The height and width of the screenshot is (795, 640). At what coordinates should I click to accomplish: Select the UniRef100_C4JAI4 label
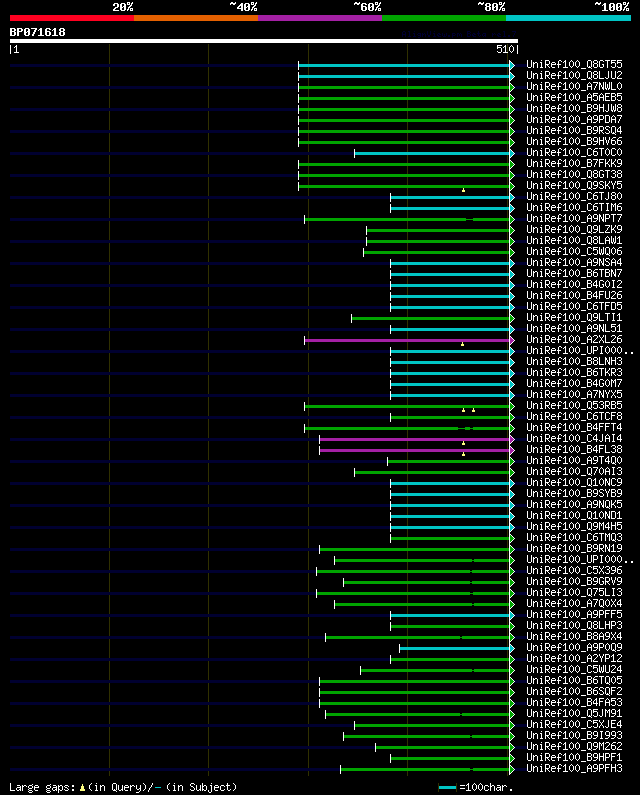tap(574, 439)
